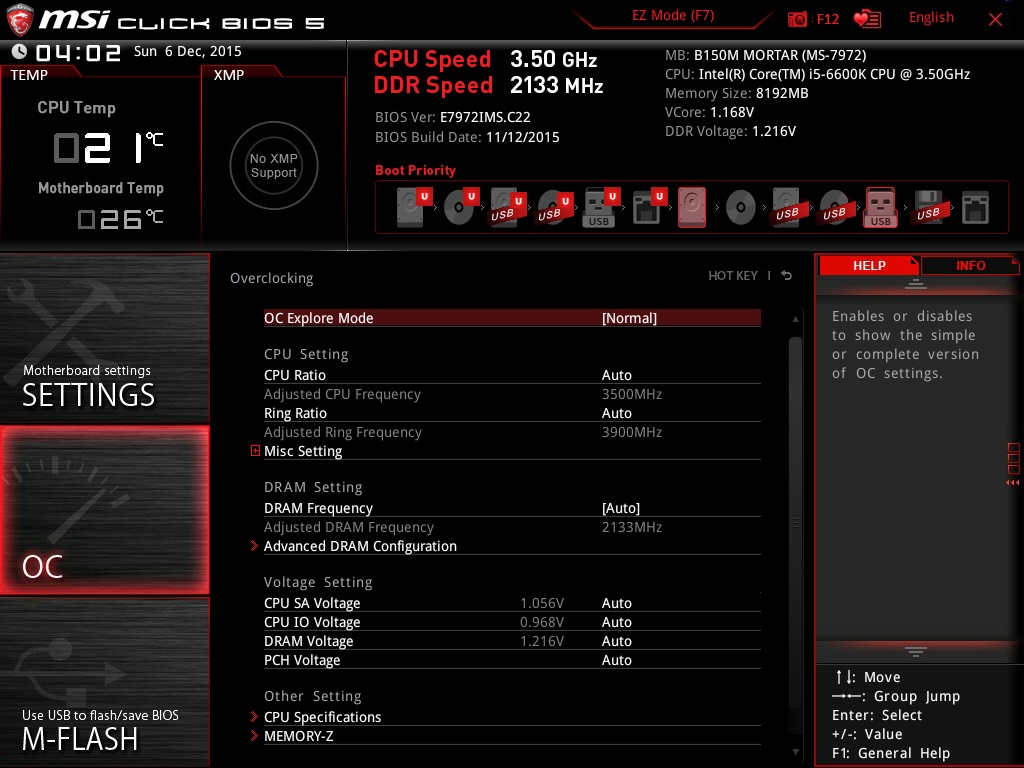Click the F12 screenshot camera icon

coord(798,19)
